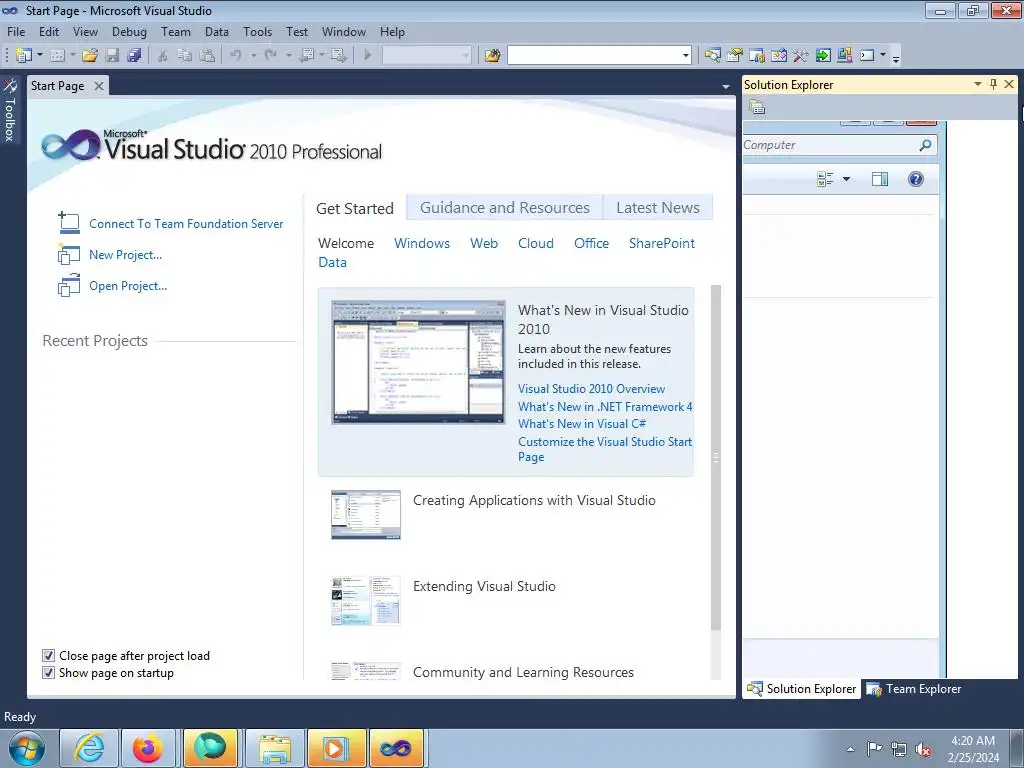Click the Properties icon in Solution Explorer toolbar
The image size is (1024, 768).
pos(757,107)
